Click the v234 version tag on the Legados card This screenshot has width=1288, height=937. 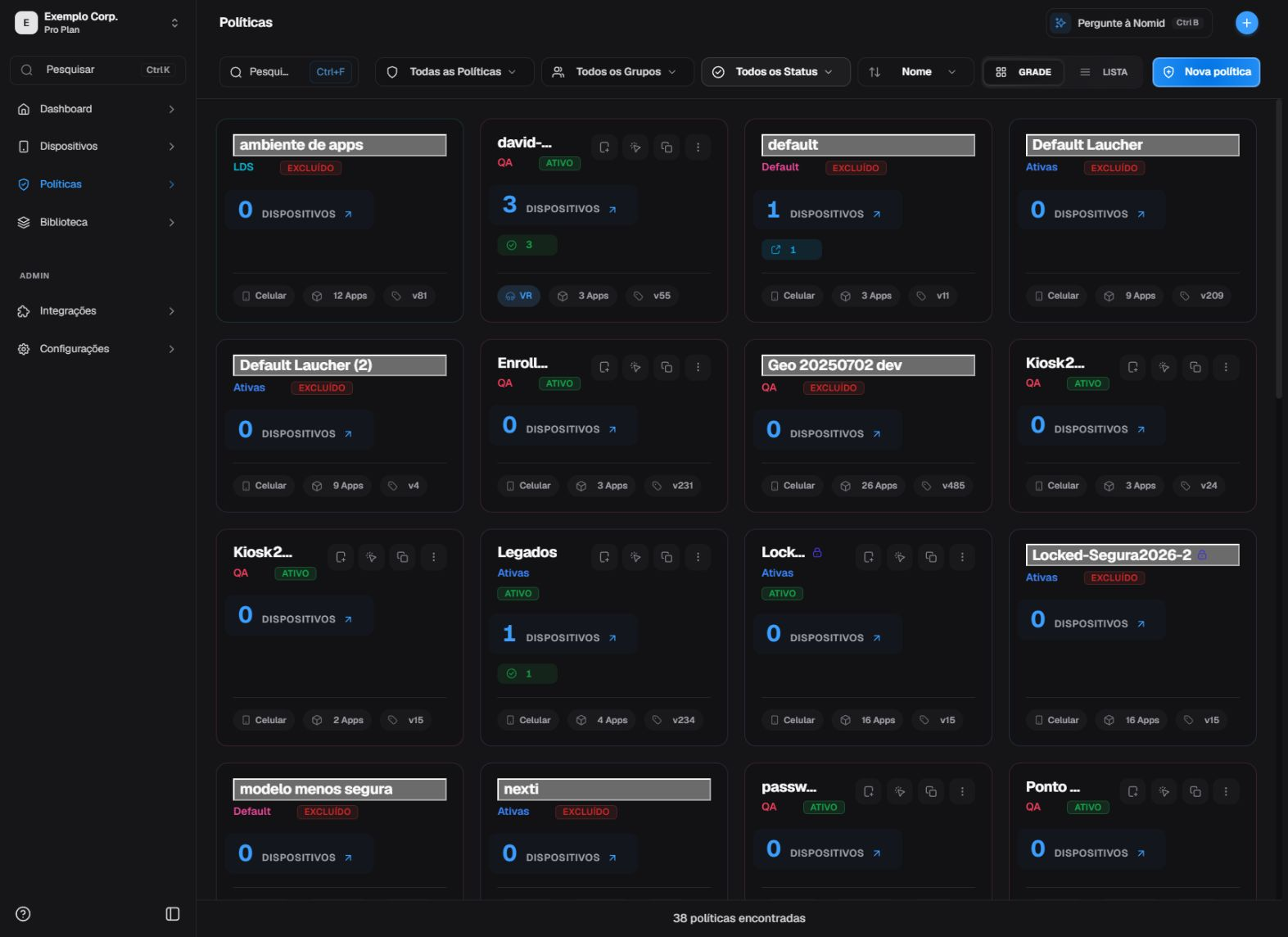(674, 720)
